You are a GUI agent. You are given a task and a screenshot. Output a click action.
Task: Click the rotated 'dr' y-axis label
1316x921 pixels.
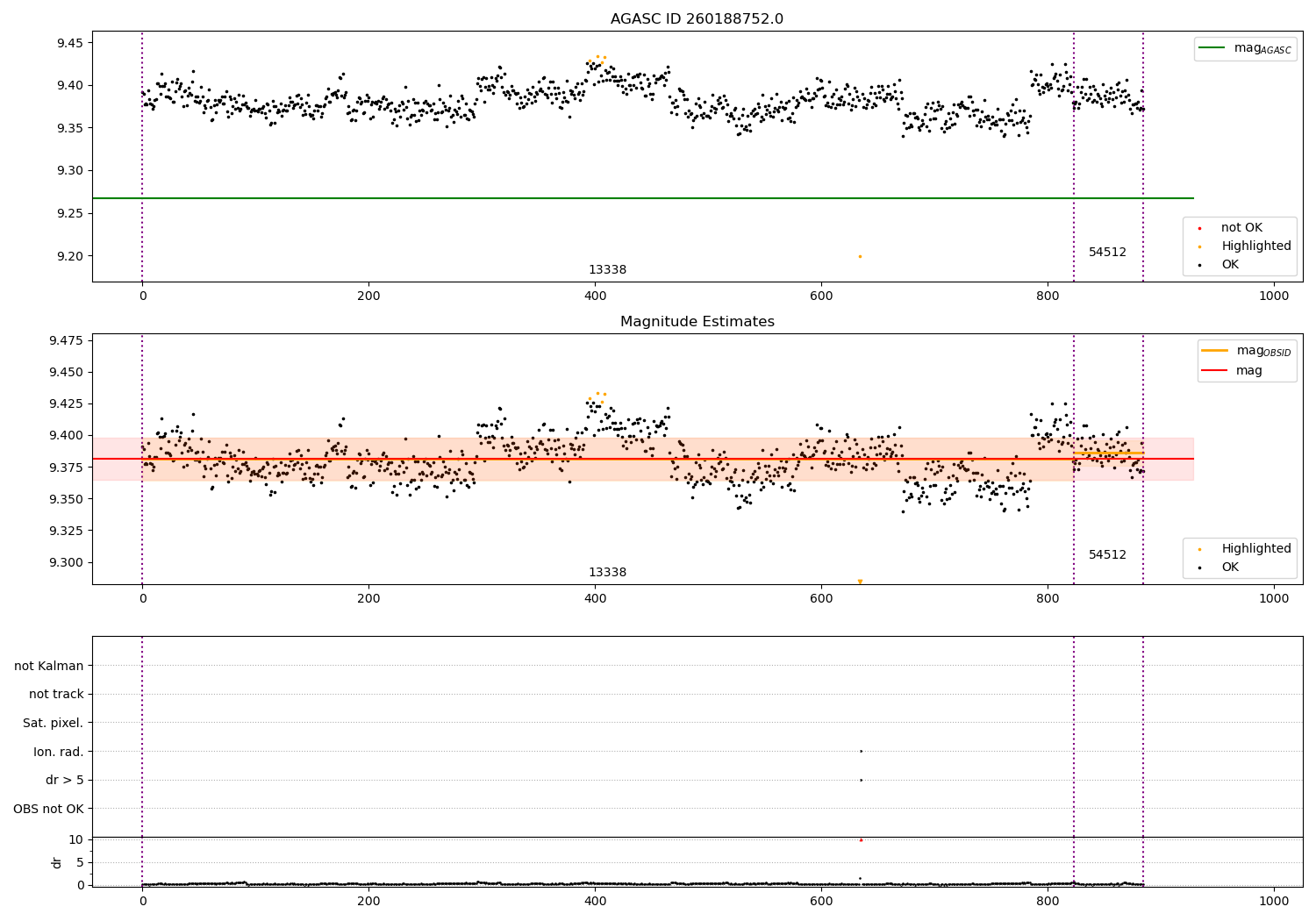tap(57, 862)
